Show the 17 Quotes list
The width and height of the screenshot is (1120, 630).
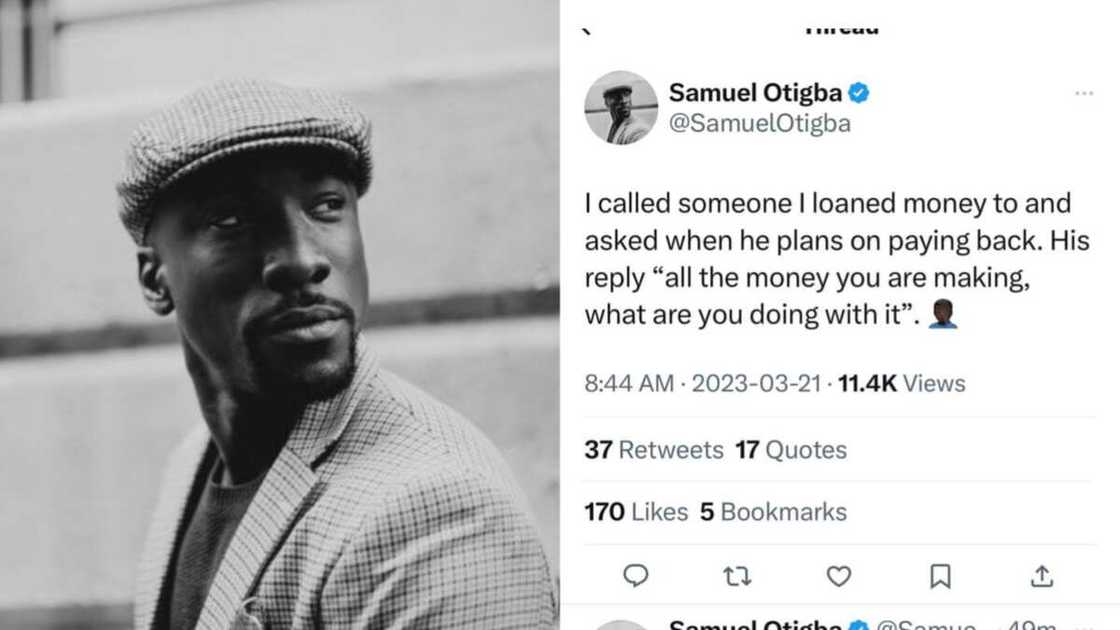791,450
